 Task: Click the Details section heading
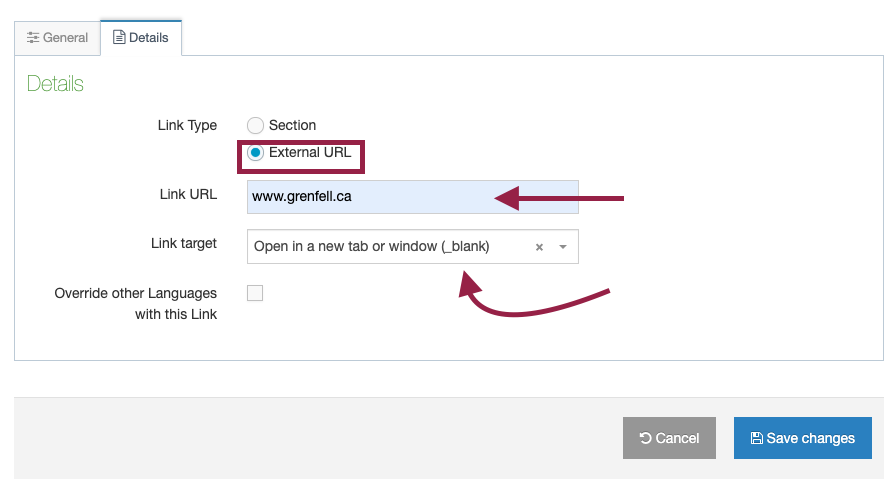point(55,84)
